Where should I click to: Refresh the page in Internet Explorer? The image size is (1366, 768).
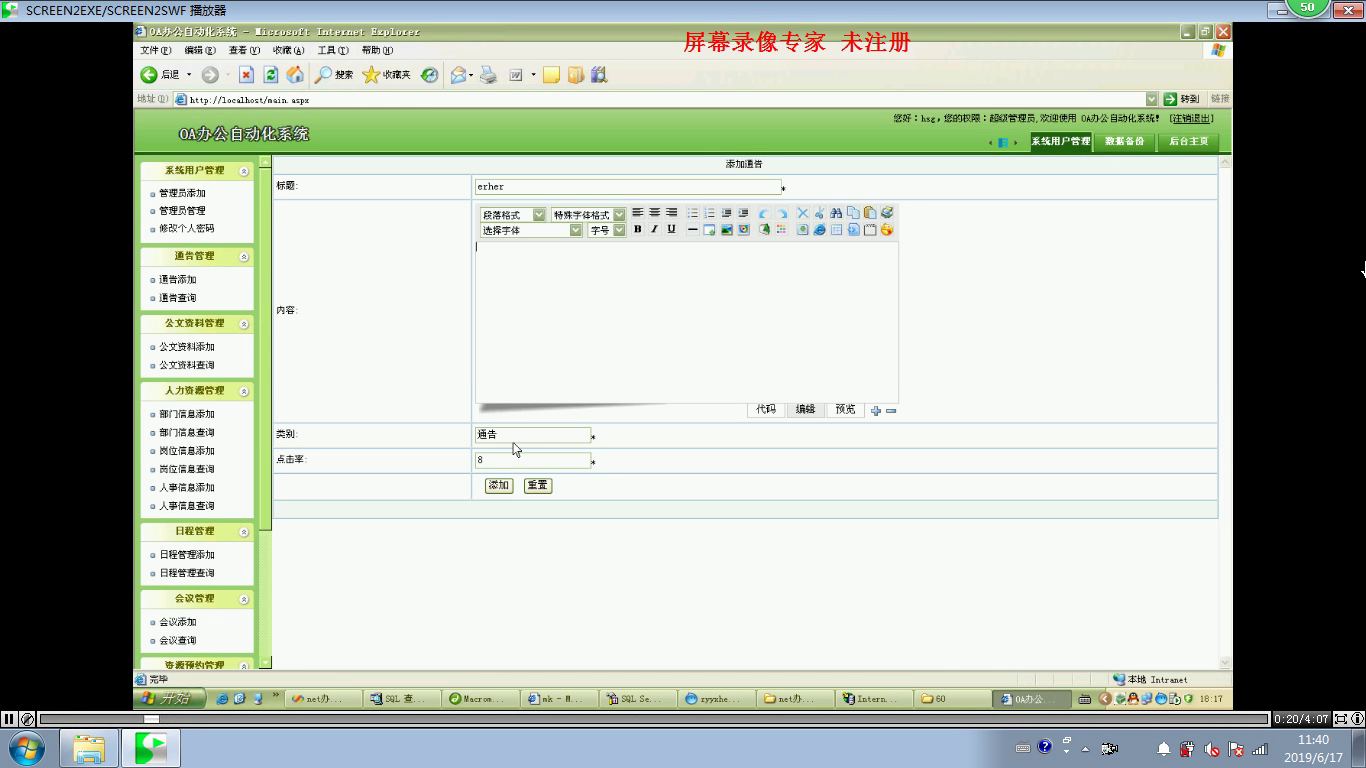pos(270,75)
